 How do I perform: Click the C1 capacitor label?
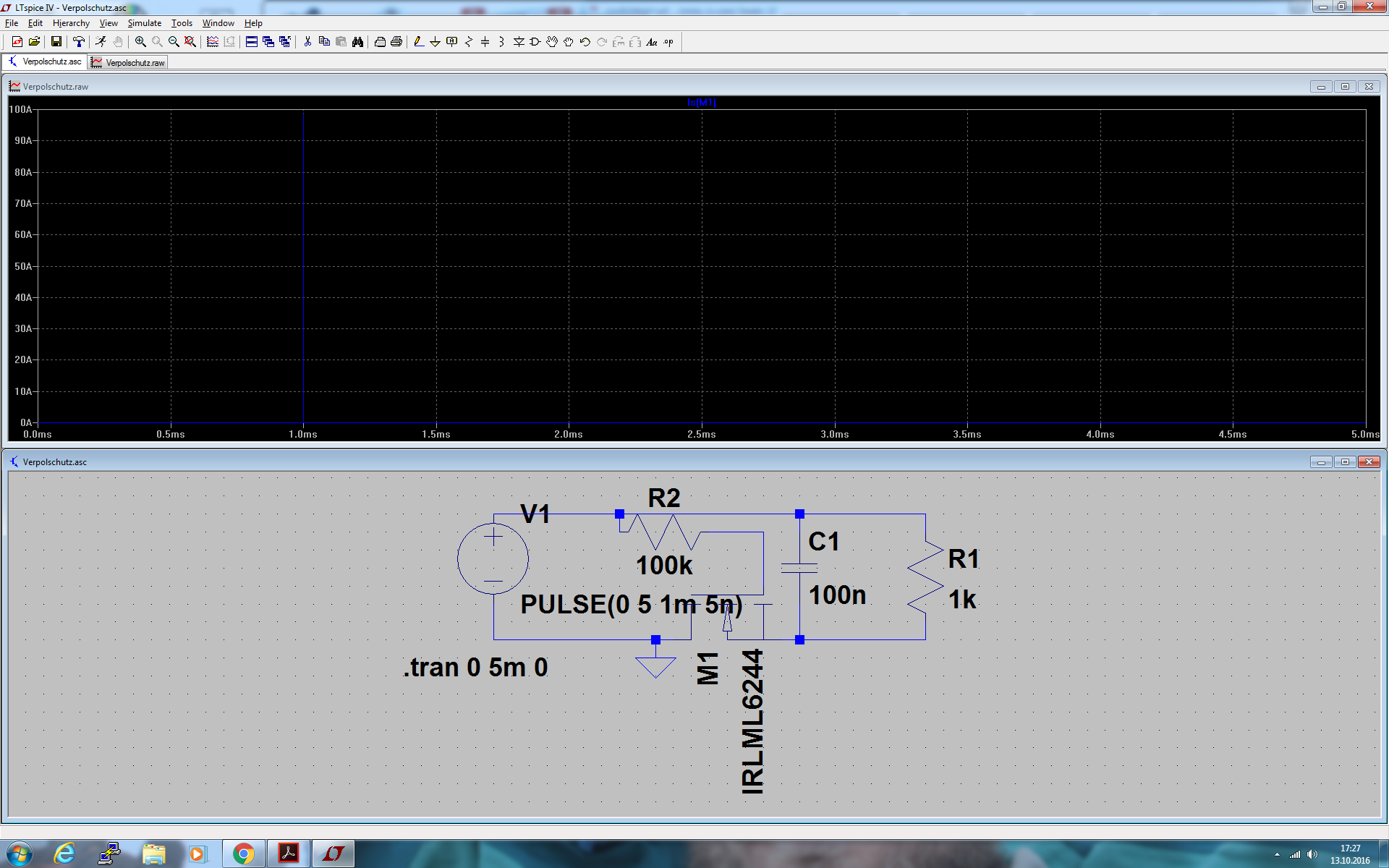(824, 541)
